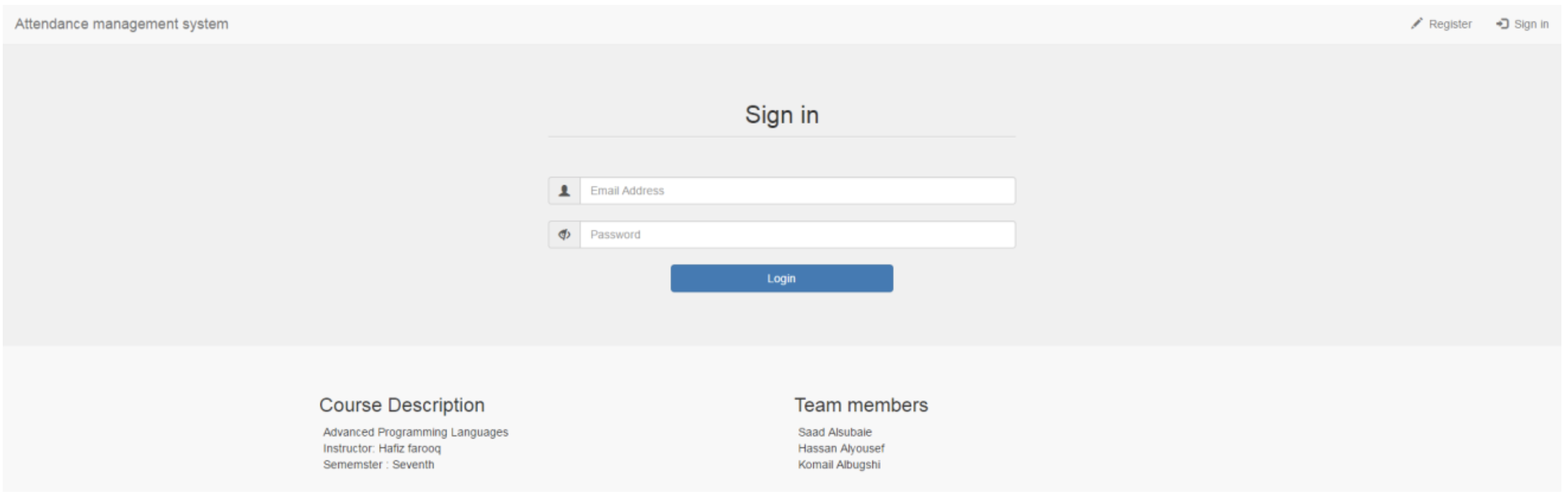This screenshot has height=498, width=1568.
Task: Select the Course Description heading
Action: [402, 405]
